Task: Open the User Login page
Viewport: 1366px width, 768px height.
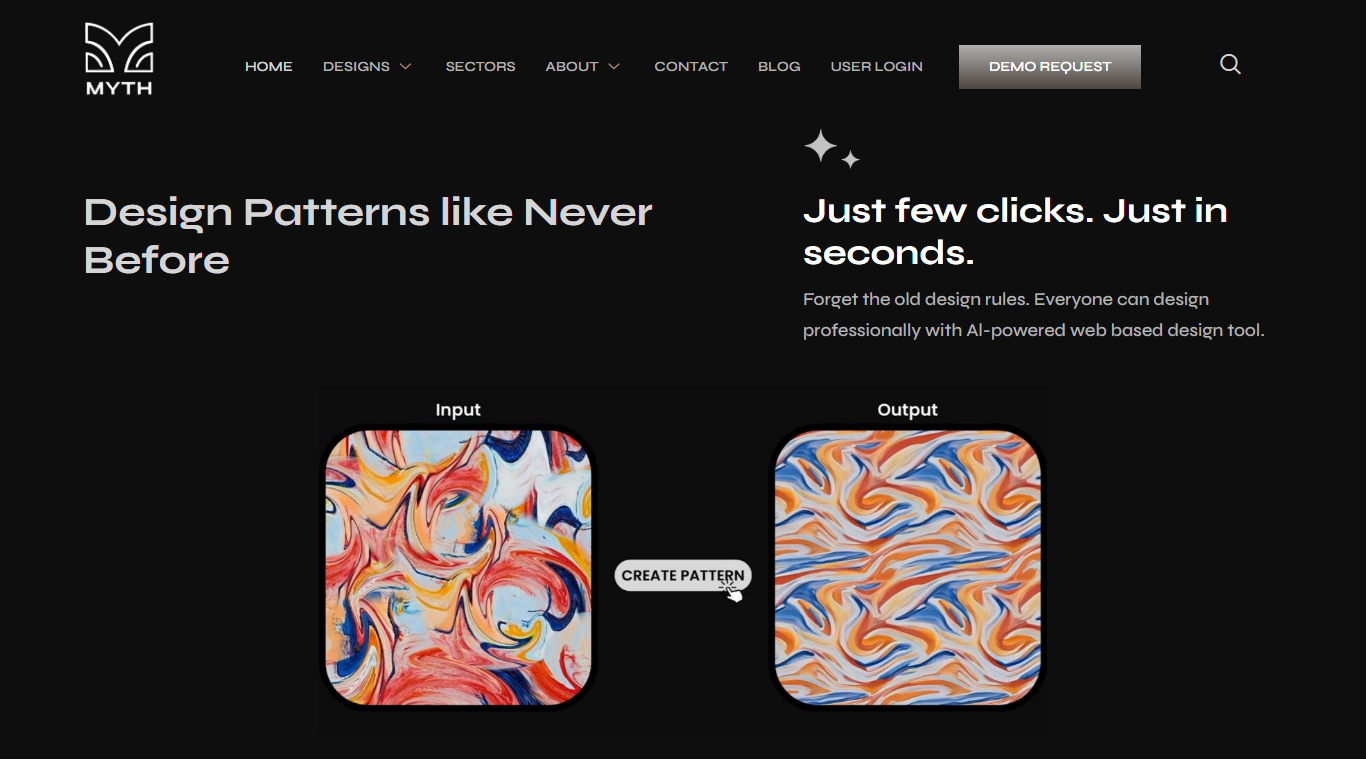Action: [x=877, y=67]
